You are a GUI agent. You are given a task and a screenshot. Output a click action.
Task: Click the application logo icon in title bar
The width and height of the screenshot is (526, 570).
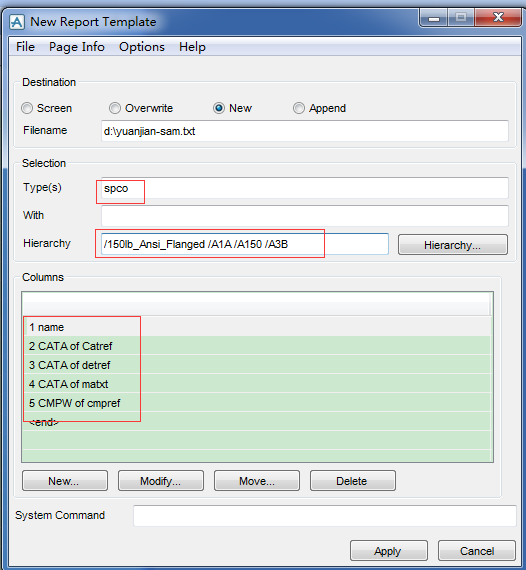point(17,22)
